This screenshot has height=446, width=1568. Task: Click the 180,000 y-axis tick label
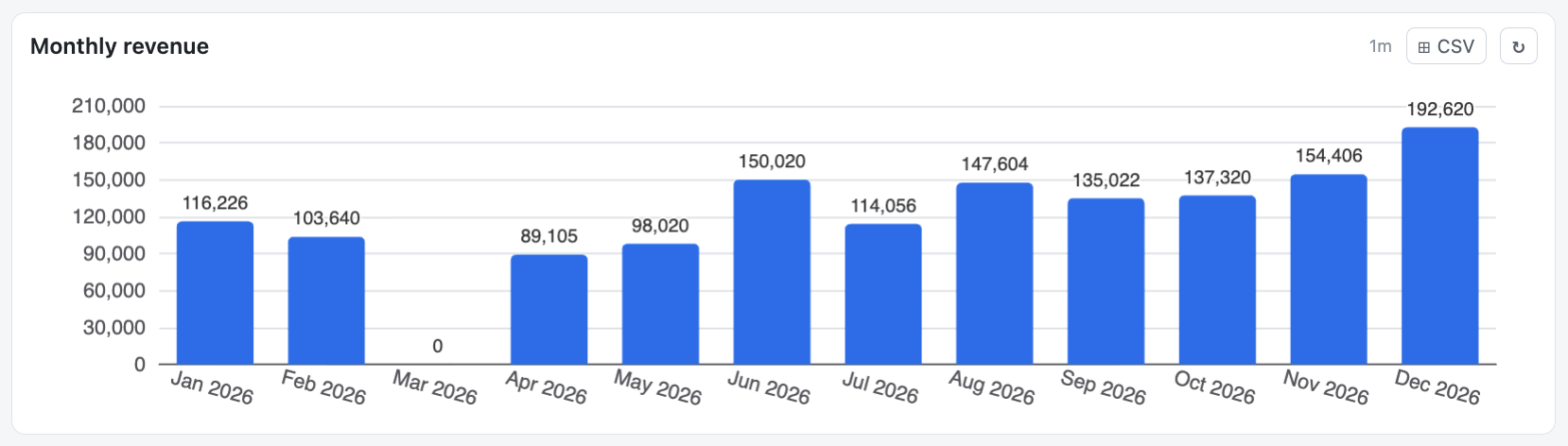point(109,143)
